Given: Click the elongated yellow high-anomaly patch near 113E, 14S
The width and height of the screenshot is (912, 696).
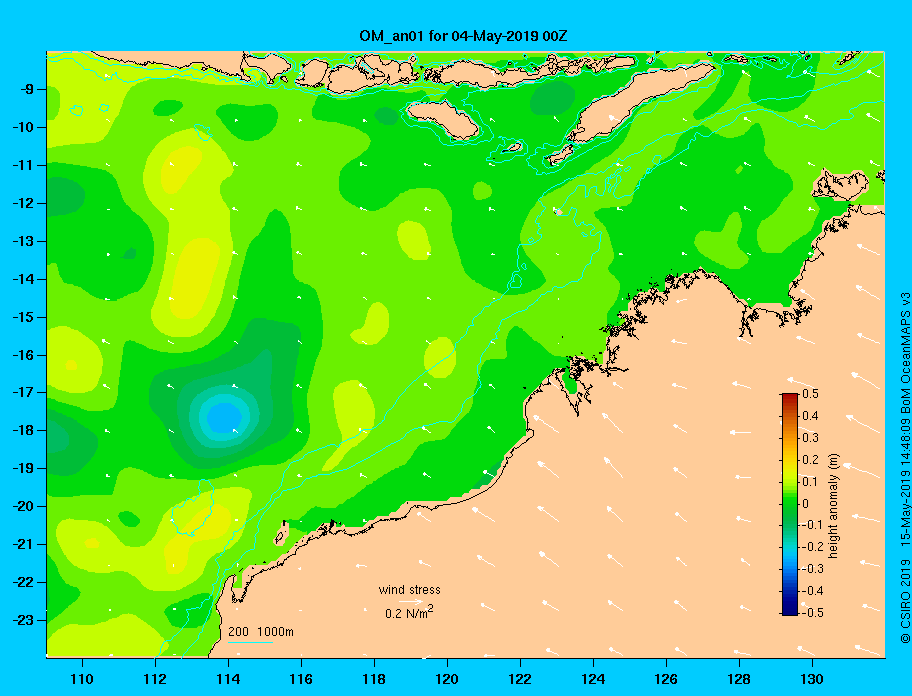Looking at the screenshot, I should pos(195,278).
